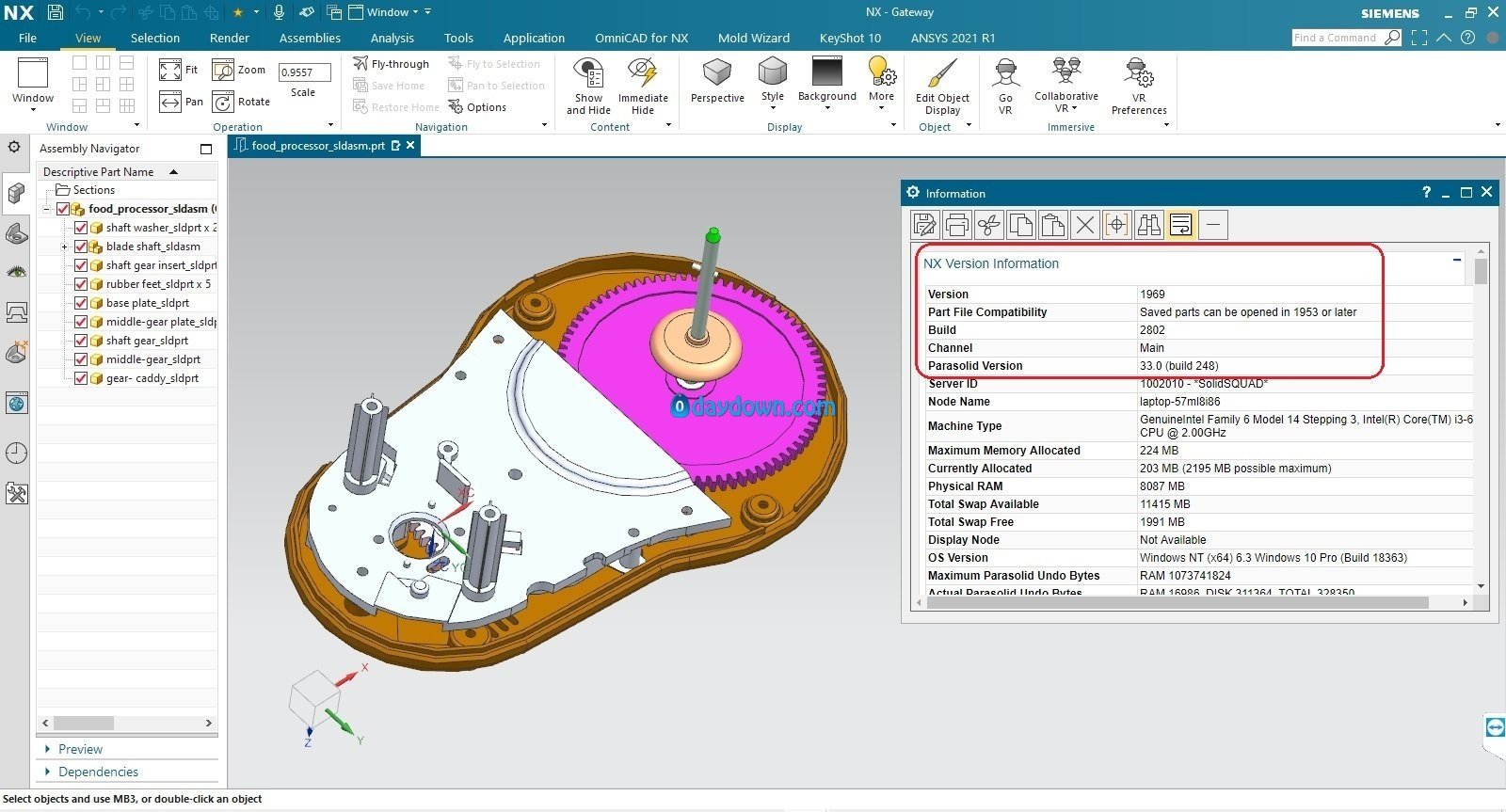Toggle middle-gear plate checkbox
This screenshot has height=812, width=1506.
[x=81, y=322]
